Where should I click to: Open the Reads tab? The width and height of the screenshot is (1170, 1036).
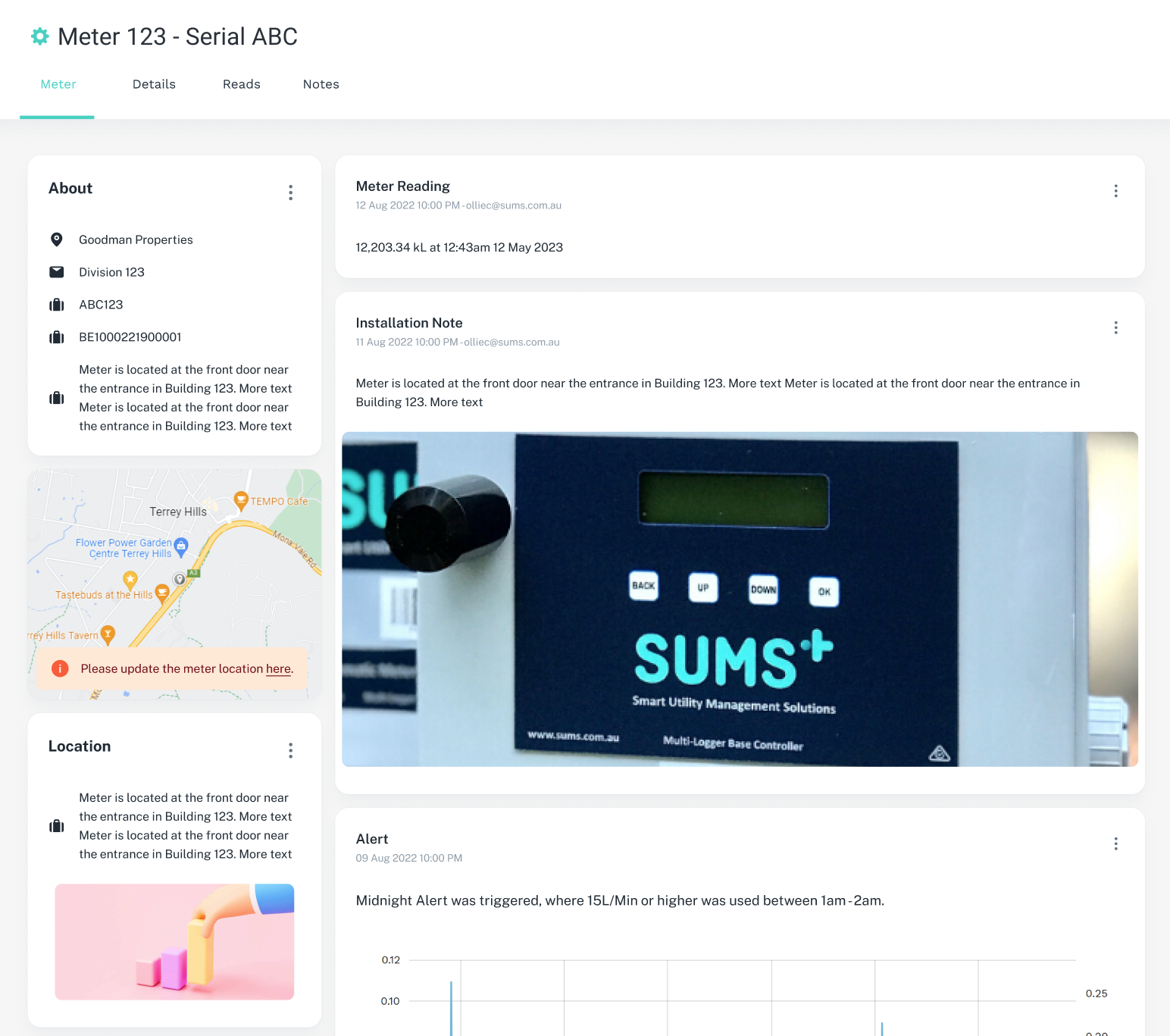[242, 84]
